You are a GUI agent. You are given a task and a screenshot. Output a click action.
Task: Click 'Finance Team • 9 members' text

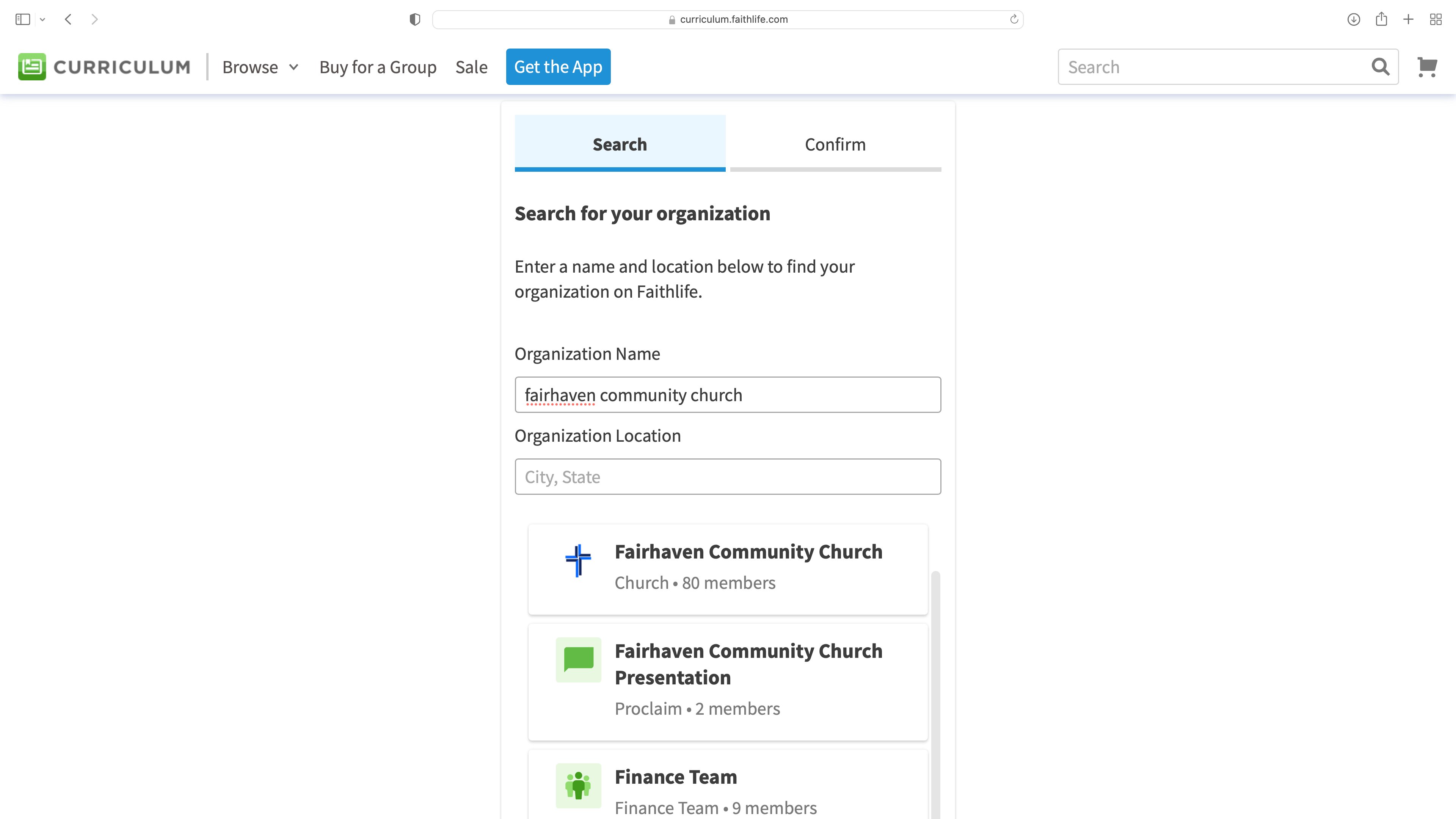click(715, 808)
